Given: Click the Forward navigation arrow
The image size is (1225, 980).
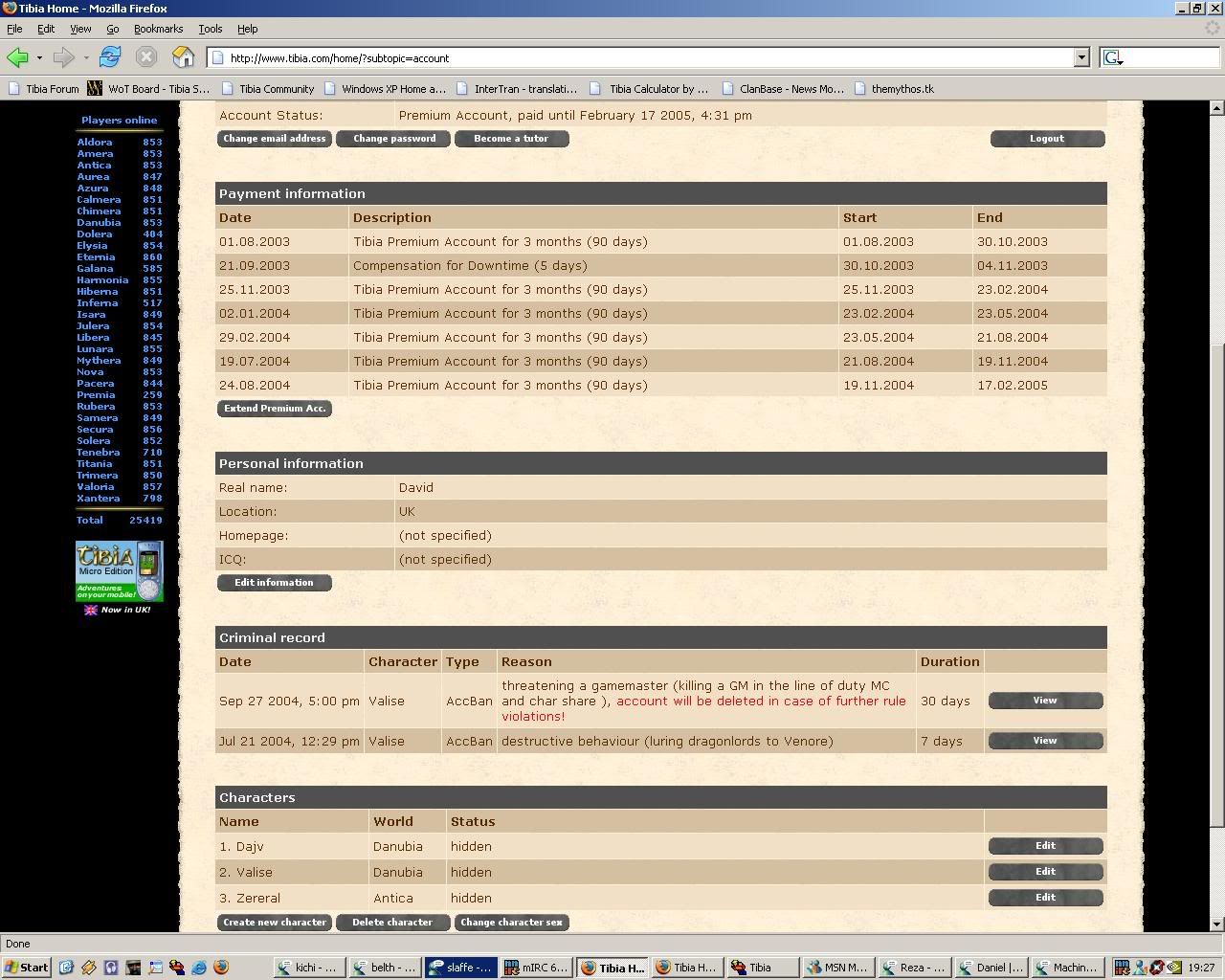Looking at the screenshot, I should click(63, 57).
